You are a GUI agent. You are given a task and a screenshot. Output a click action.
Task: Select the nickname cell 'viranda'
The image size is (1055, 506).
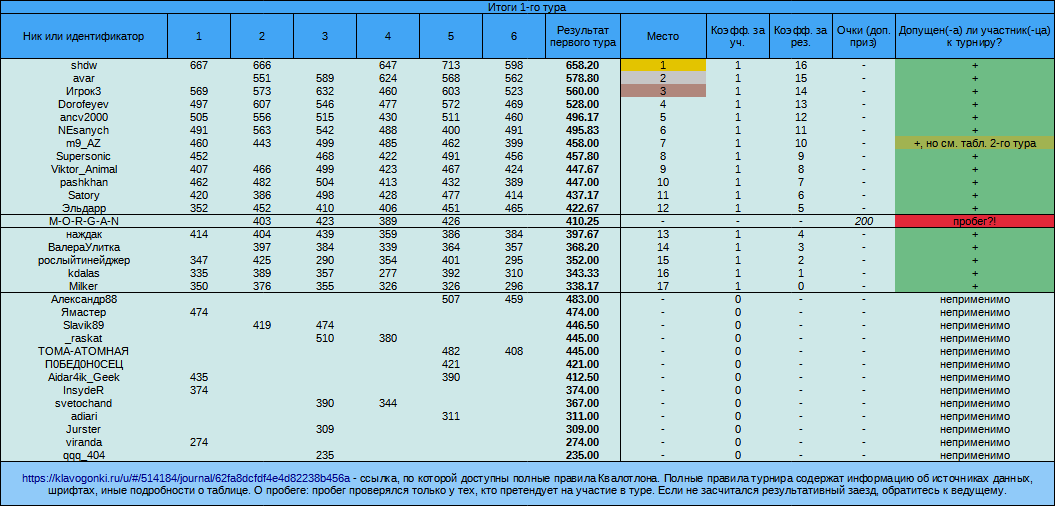point(83,442)
